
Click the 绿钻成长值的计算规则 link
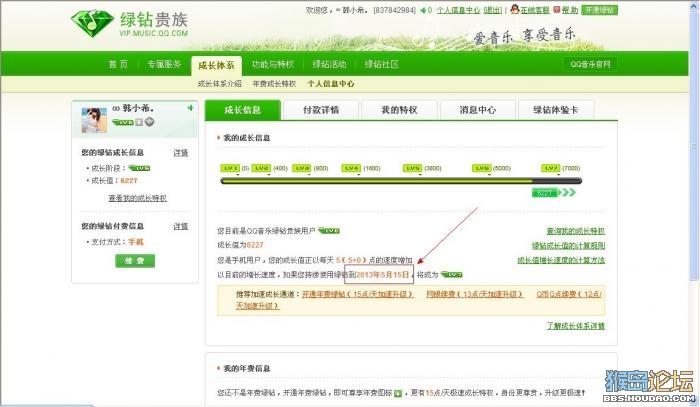point(568,245)
